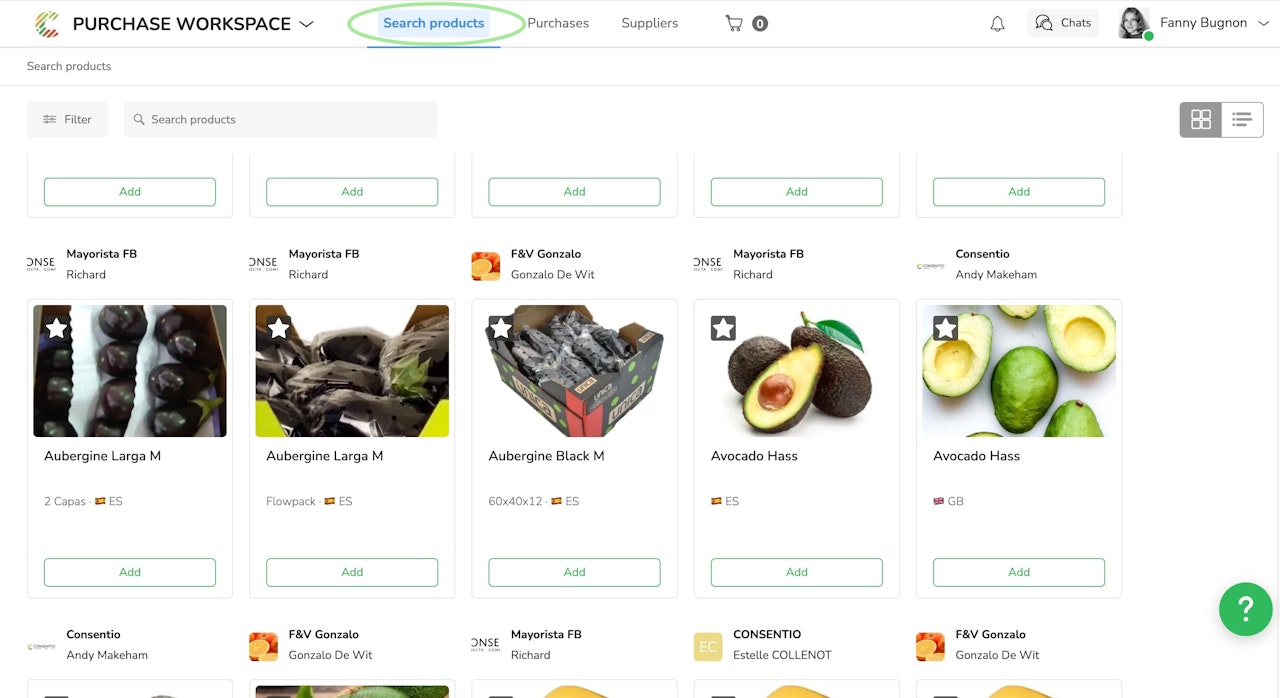1280x698 pixels.
Task: Click the notifications bell icon
Action: coord(997,24)
